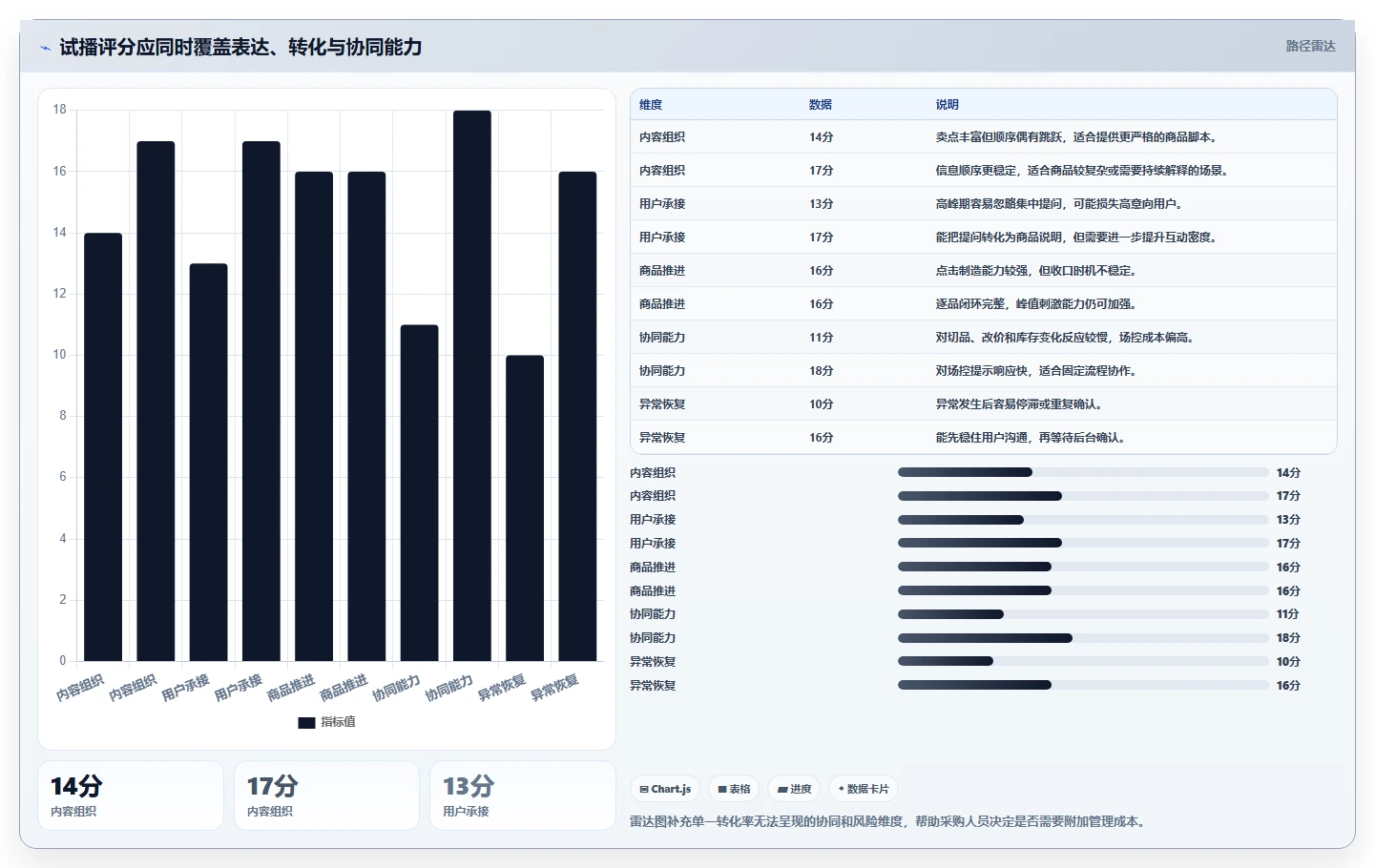Click the shortest chart bar, 异常恢复 at 10
The height and width of the screenshot is (868, 1375).
[x=525, y=508]
